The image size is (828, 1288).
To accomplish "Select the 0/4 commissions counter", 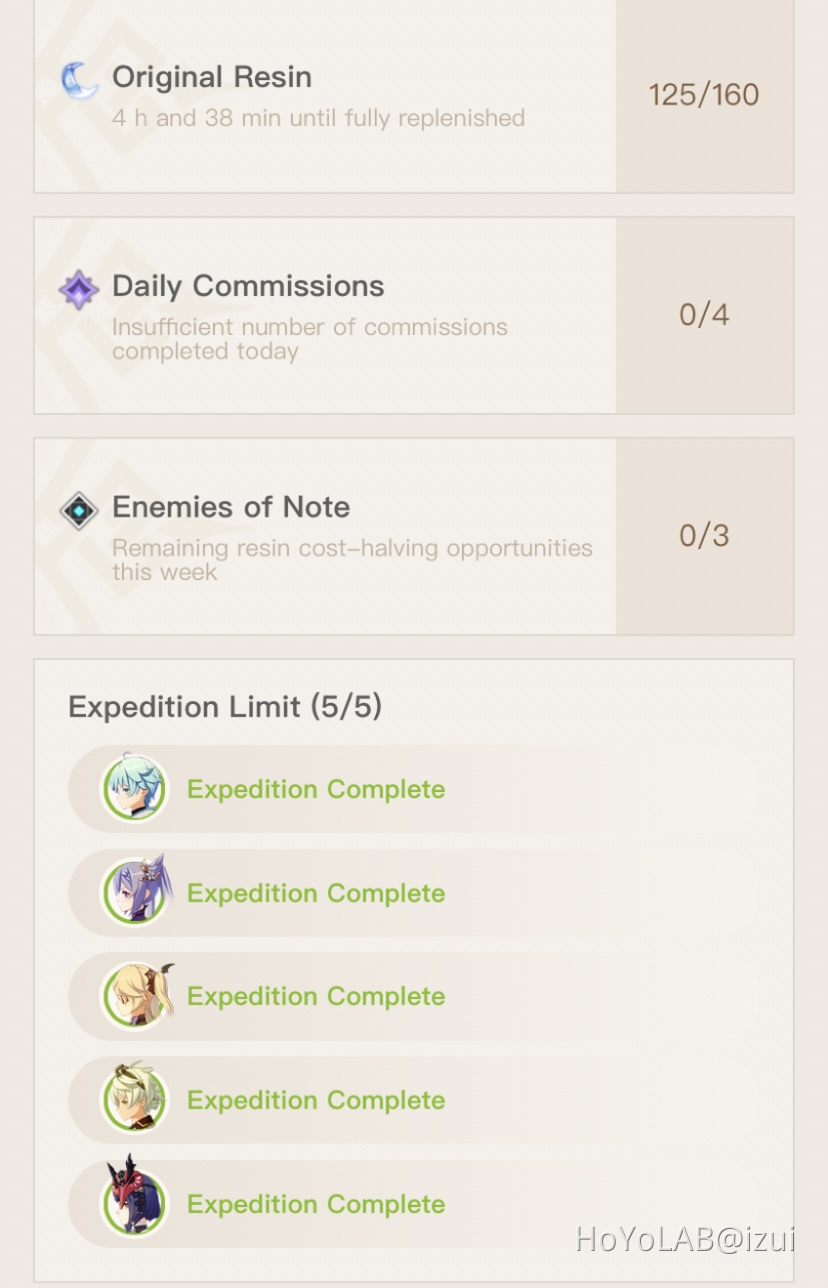I will tap(706, 313).
